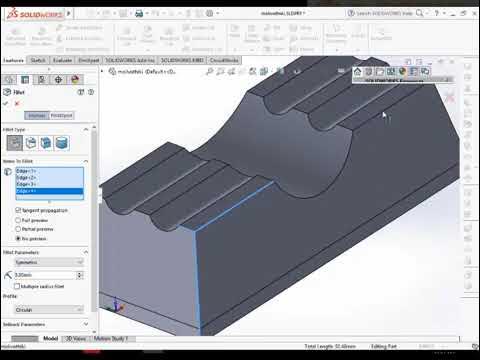Click the fillet radius input field

(x=45, y=275)
